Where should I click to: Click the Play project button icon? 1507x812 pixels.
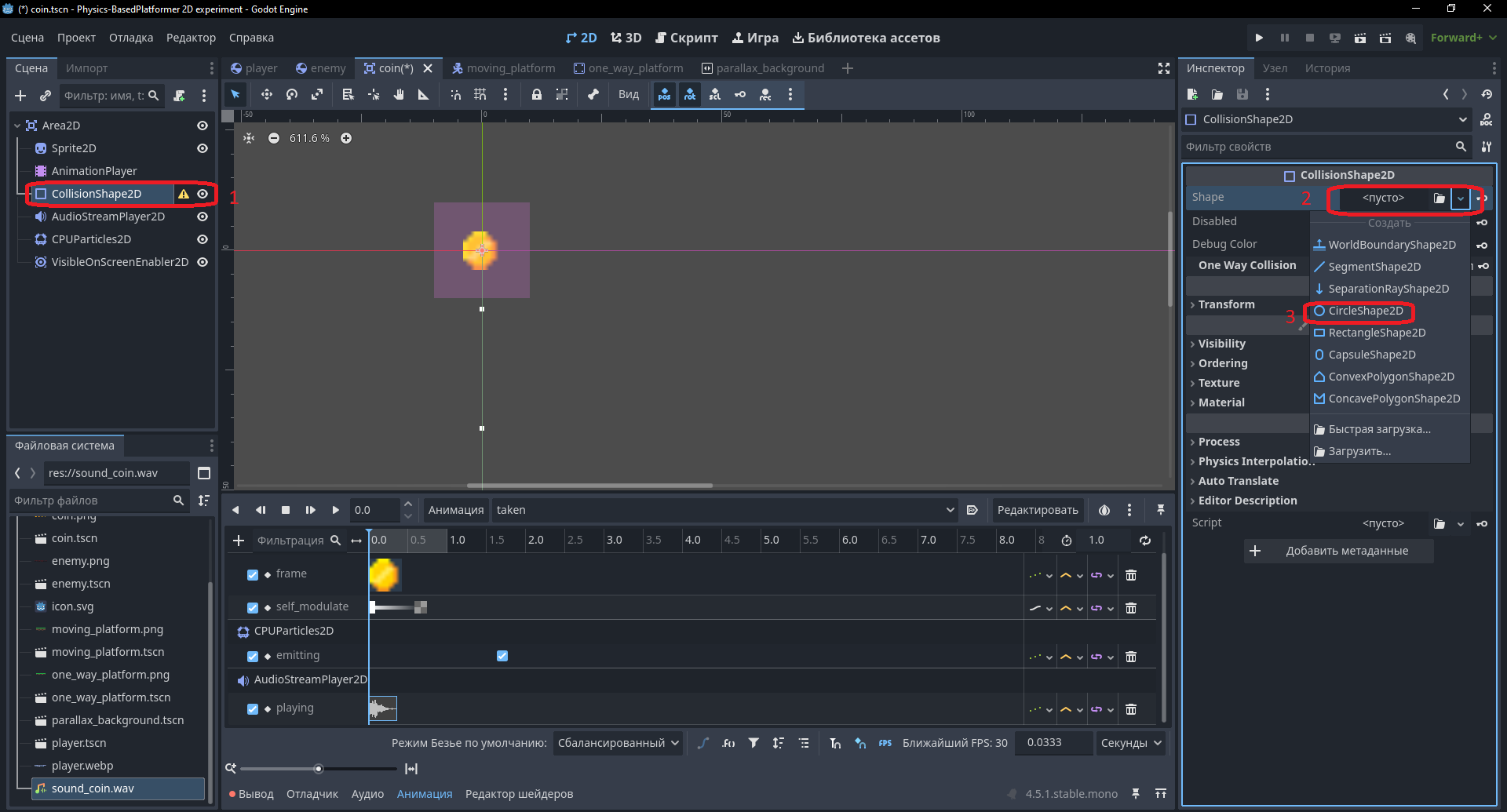(1259, 38)
